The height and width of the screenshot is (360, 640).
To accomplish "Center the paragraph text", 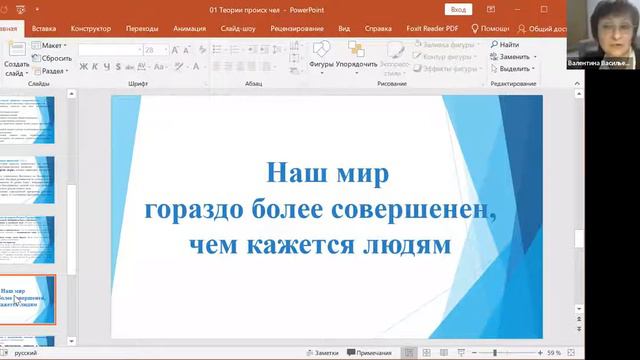I will [229, 67].
